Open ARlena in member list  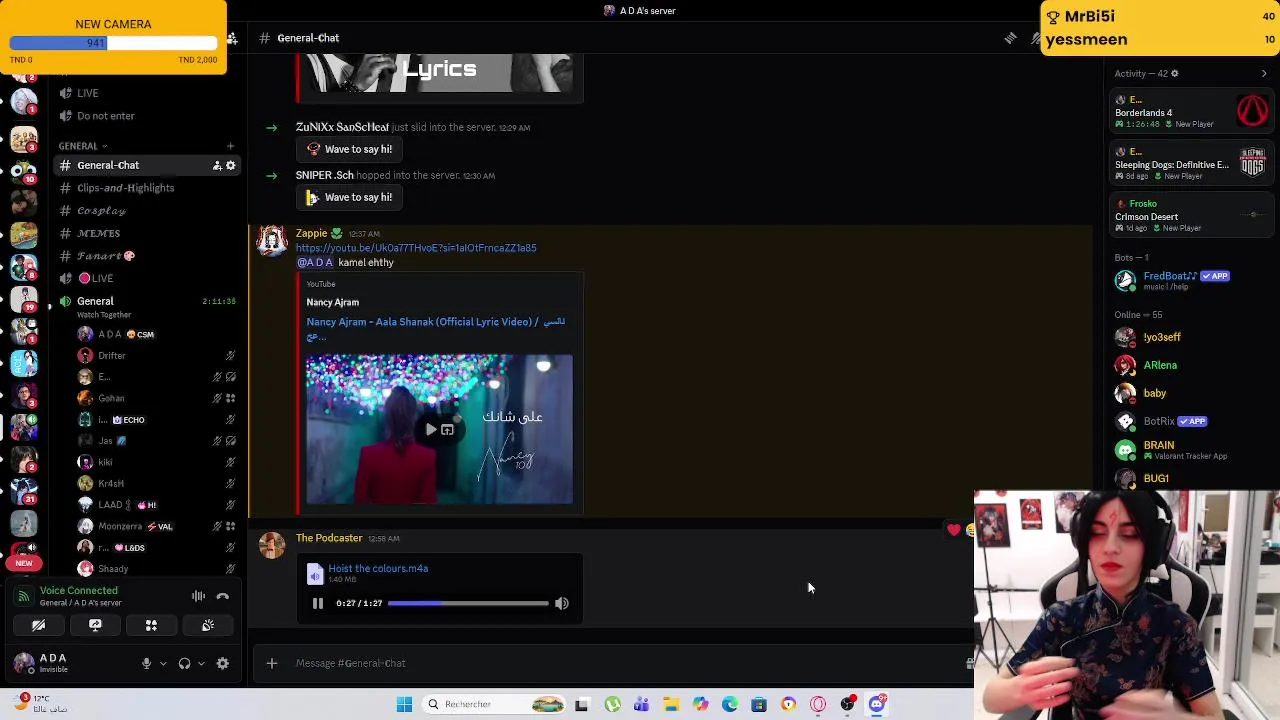click(1192, 365)
